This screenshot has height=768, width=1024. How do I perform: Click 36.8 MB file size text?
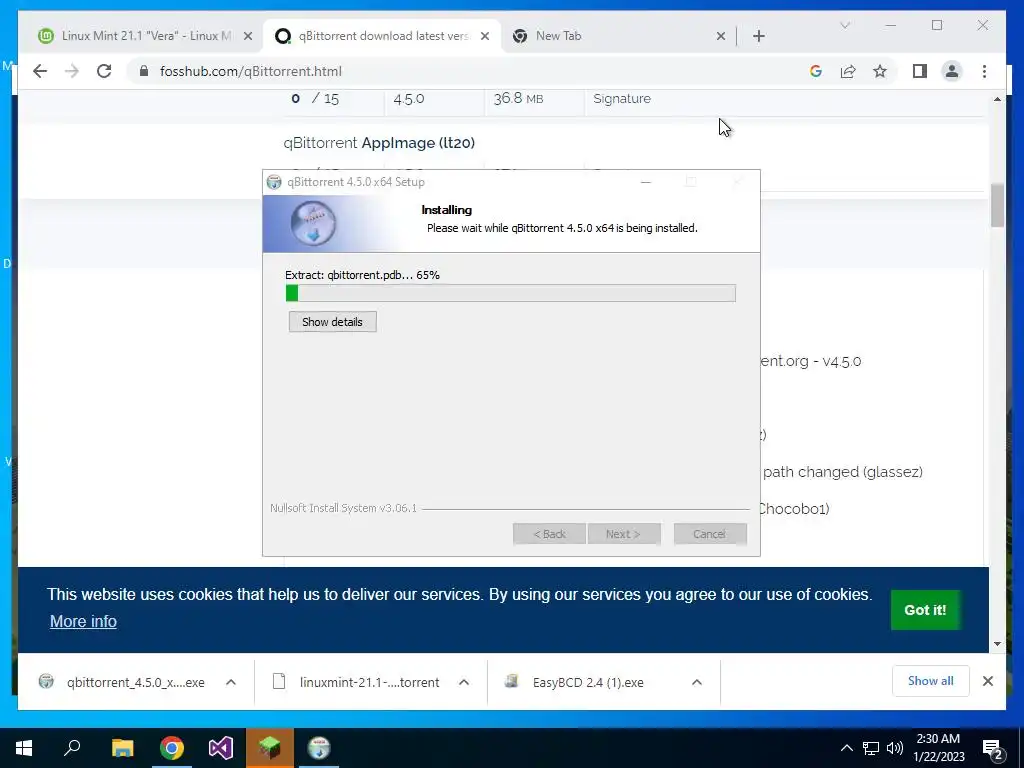(x=518, y=99)
